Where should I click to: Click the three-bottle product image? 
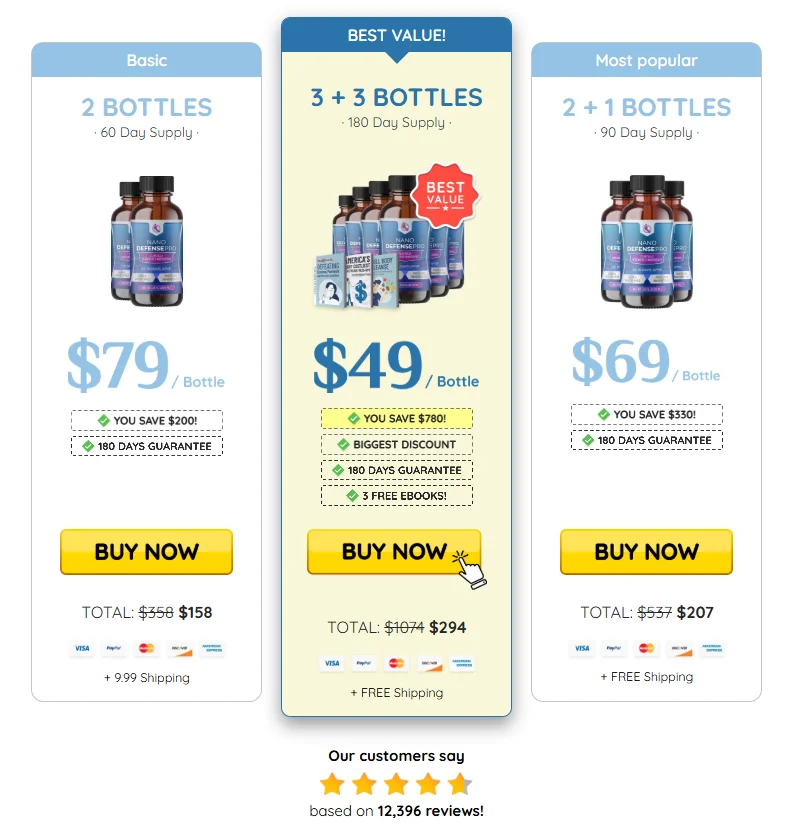tap(646, 241)
